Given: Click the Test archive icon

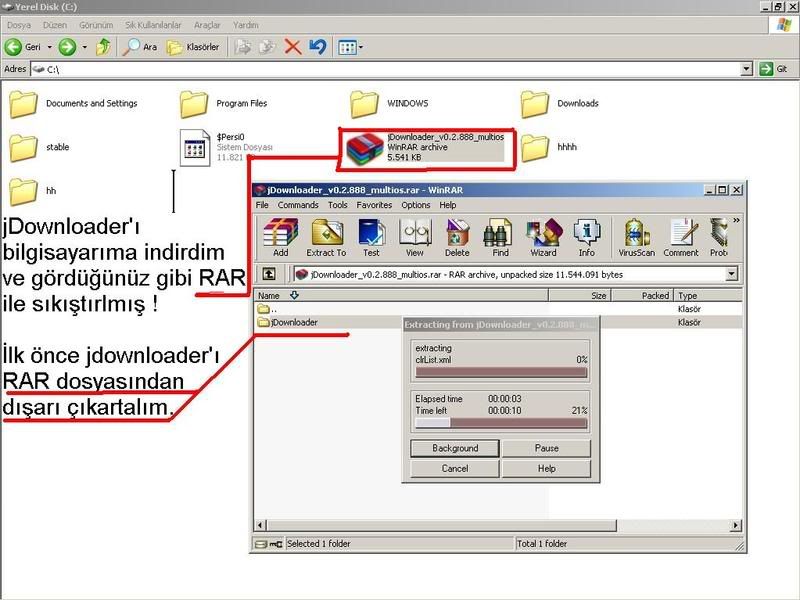Looking at the screenshot, I should (x=371, y=237).
